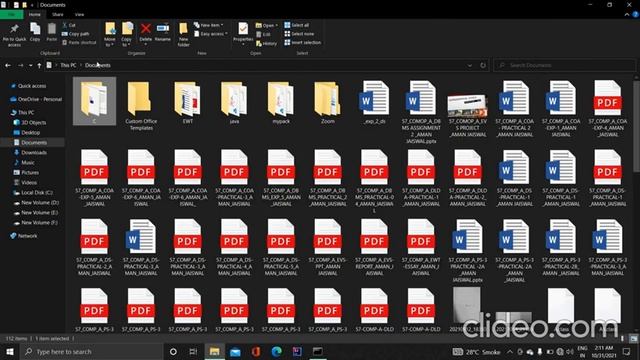Viewport: 640px width, 360px height.
Task: Open Task View on taskbar
Action: [193, 351]
